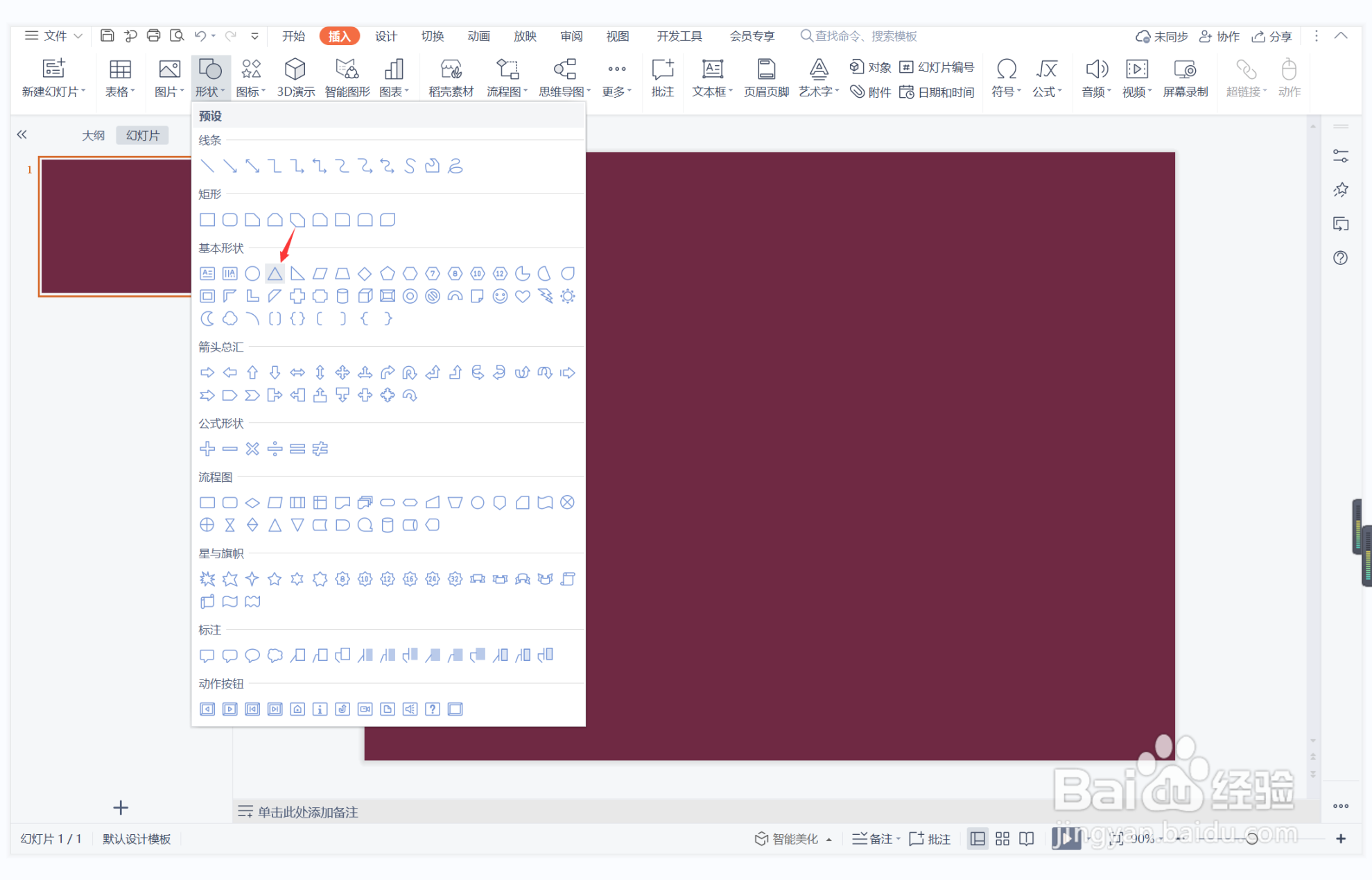Insert the right arrow block shape
This screenshot has height=880, width=1372.
pyautogui.click(x=207, y=373)
